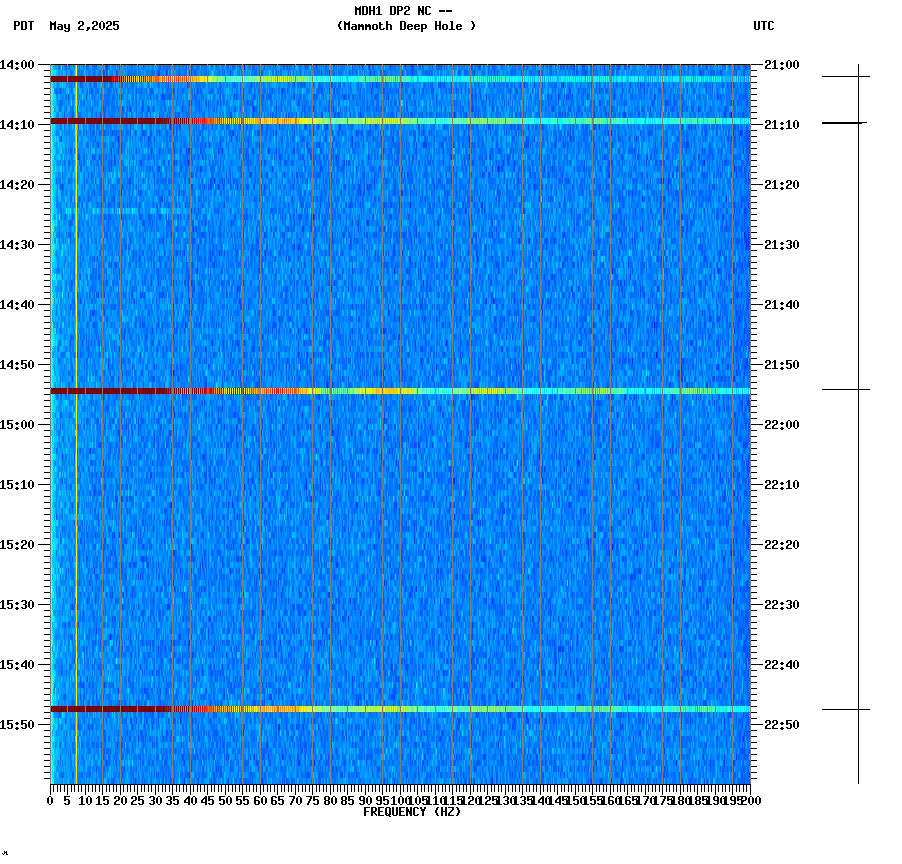902x864 pixels.
Task: Click the UTC timezone label
Action: 764,27
